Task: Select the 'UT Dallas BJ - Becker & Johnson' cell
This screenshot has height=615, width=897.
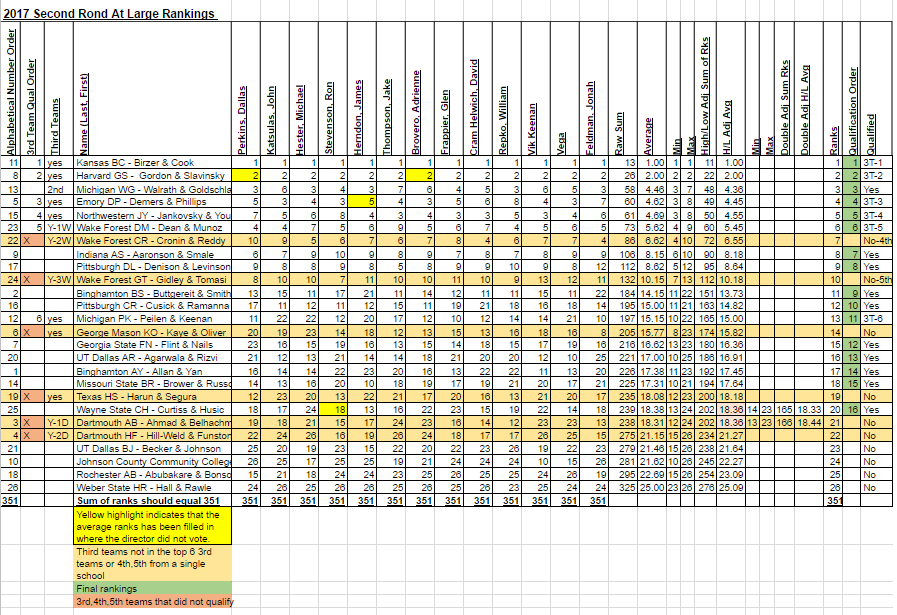Action: coord(152,449)
